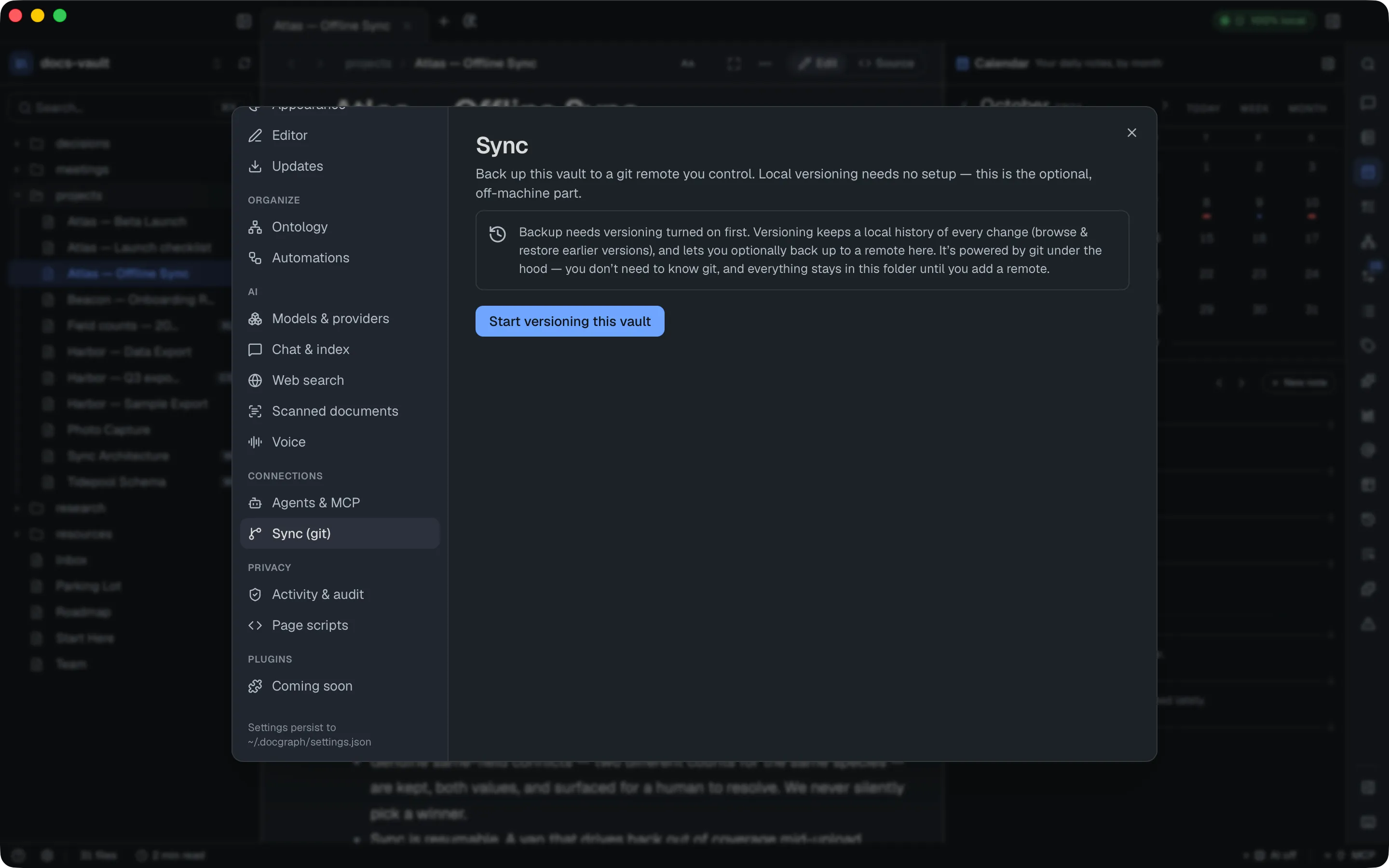Start versioning this vault
Image resolution: width=1389 pixels, height=868 pixels.
click(x=570, y=321)
